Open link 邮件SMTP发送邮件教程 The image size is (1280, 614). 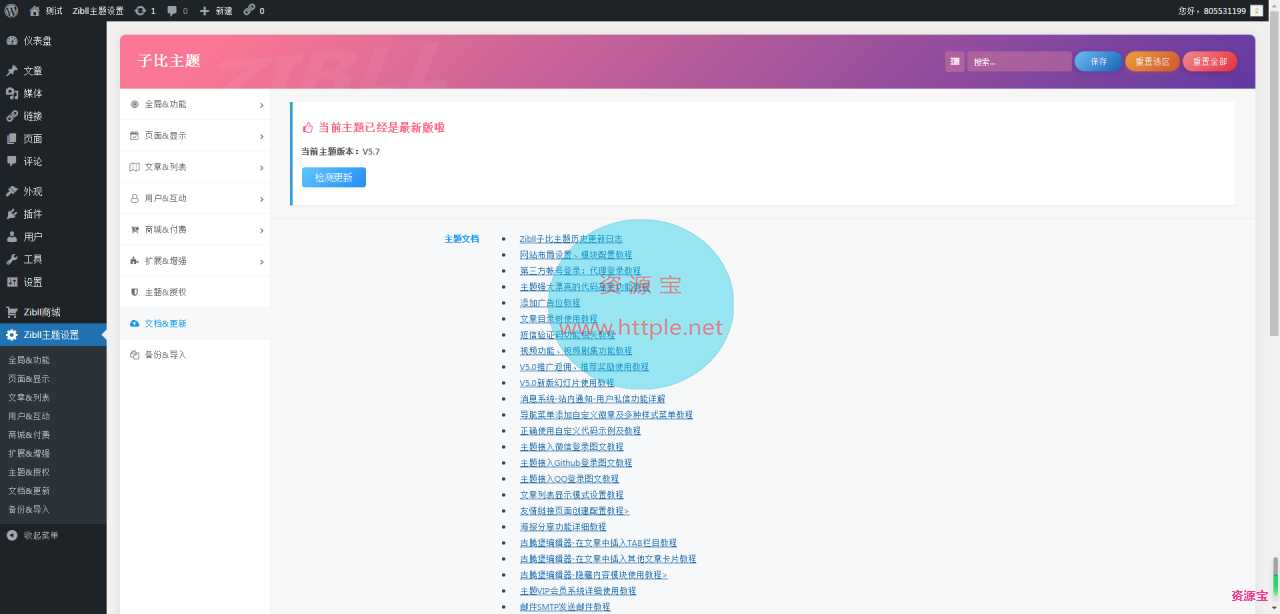pos(565,607)
